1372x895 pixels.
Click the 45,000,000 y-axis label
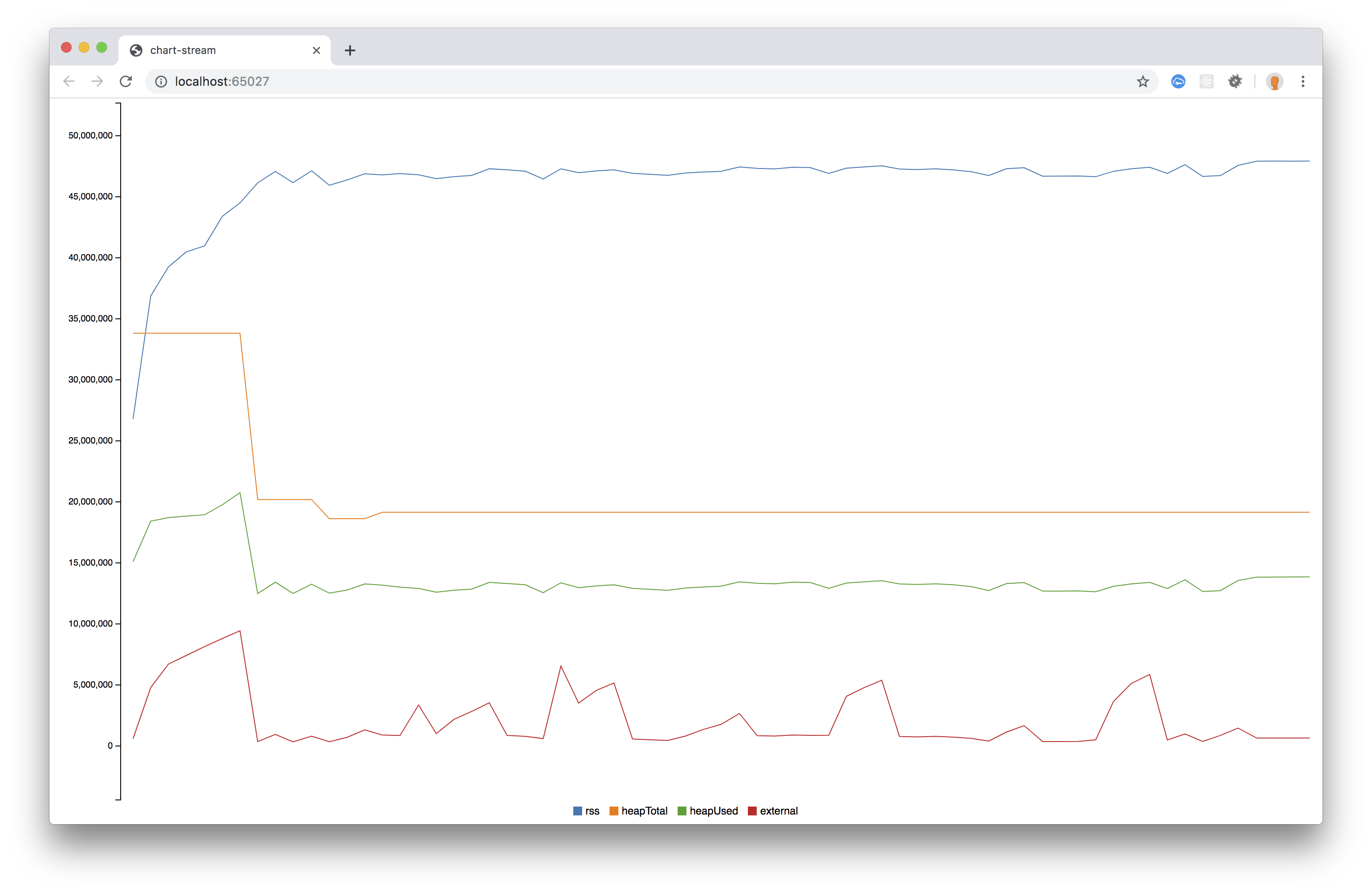[x=91, y=197]
